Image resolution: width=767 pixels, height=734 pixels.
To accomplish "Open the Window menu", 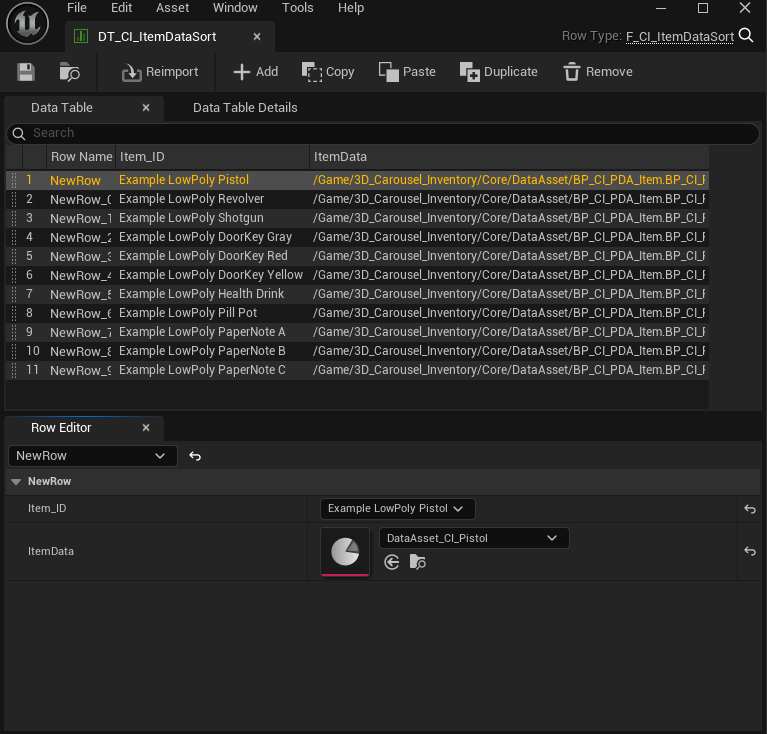I will 235,8.
